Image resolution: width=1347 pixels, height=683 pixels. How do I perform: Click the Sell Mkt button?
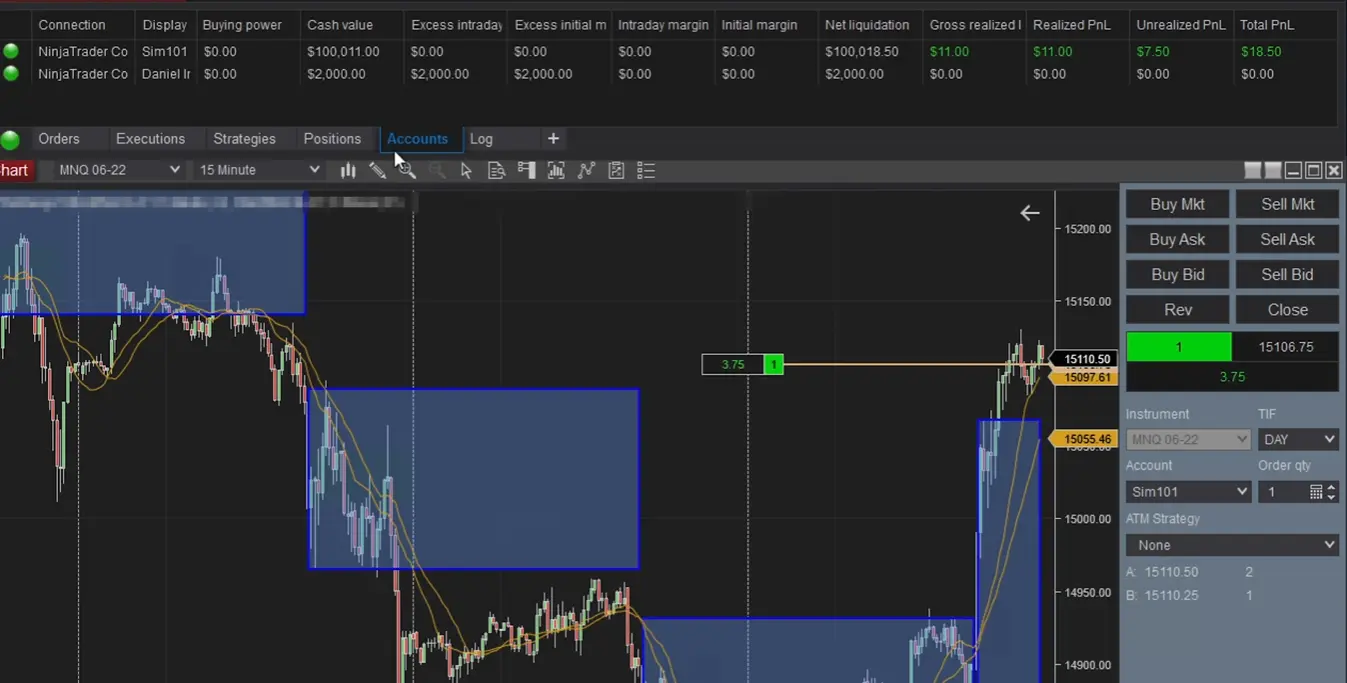1287,204
